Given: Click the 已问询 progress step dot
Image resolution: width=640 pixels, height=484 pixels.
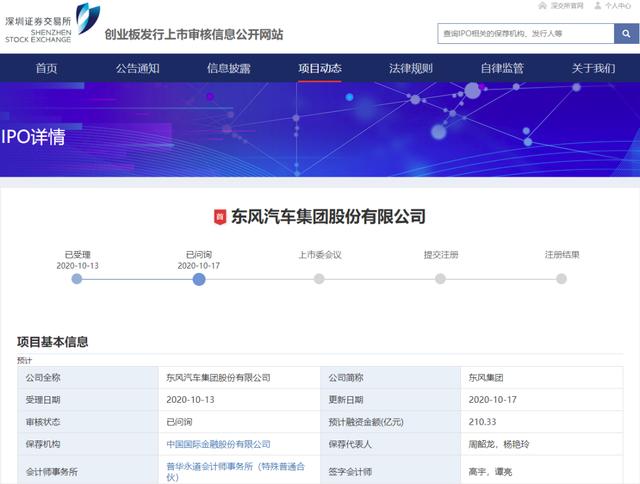Looking at the screenshot, I should [x=199, y=279].
